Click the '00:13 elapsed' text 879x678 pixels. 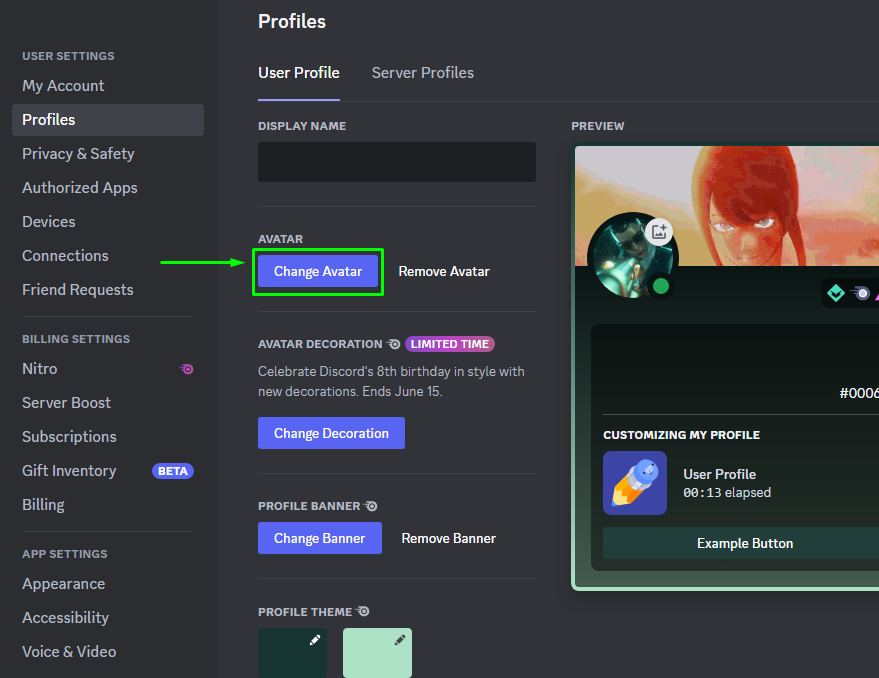tap(727, 492)
